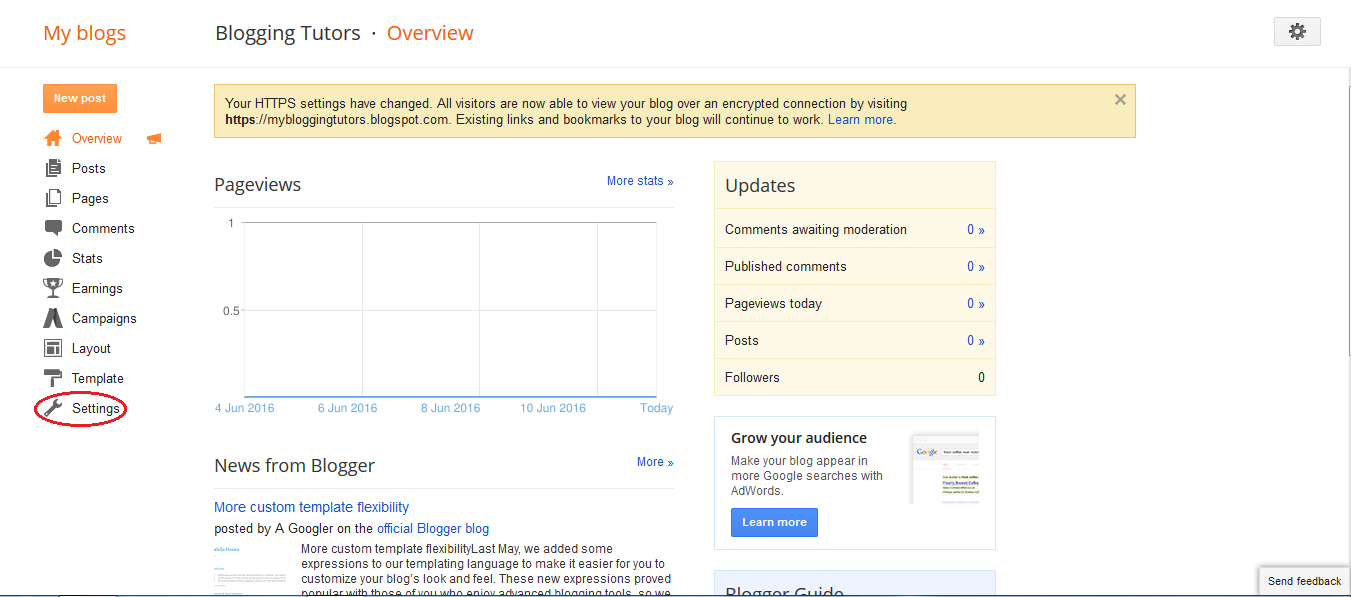Click My blogs header link
This screenshot has height=597, width=1351.
tap(85, 33)
